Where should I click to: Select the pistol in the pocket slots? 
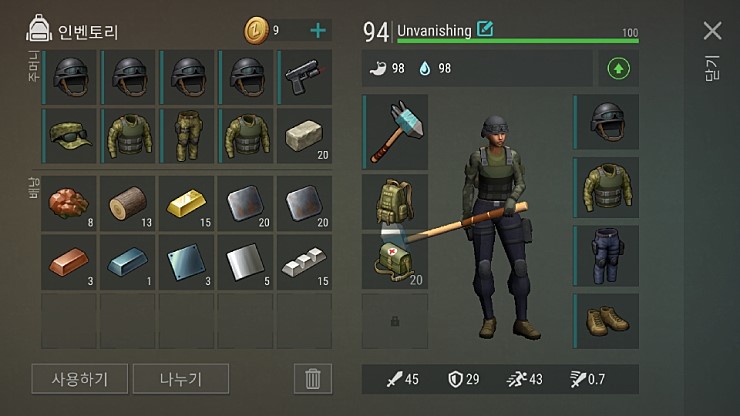click(304, 77)
